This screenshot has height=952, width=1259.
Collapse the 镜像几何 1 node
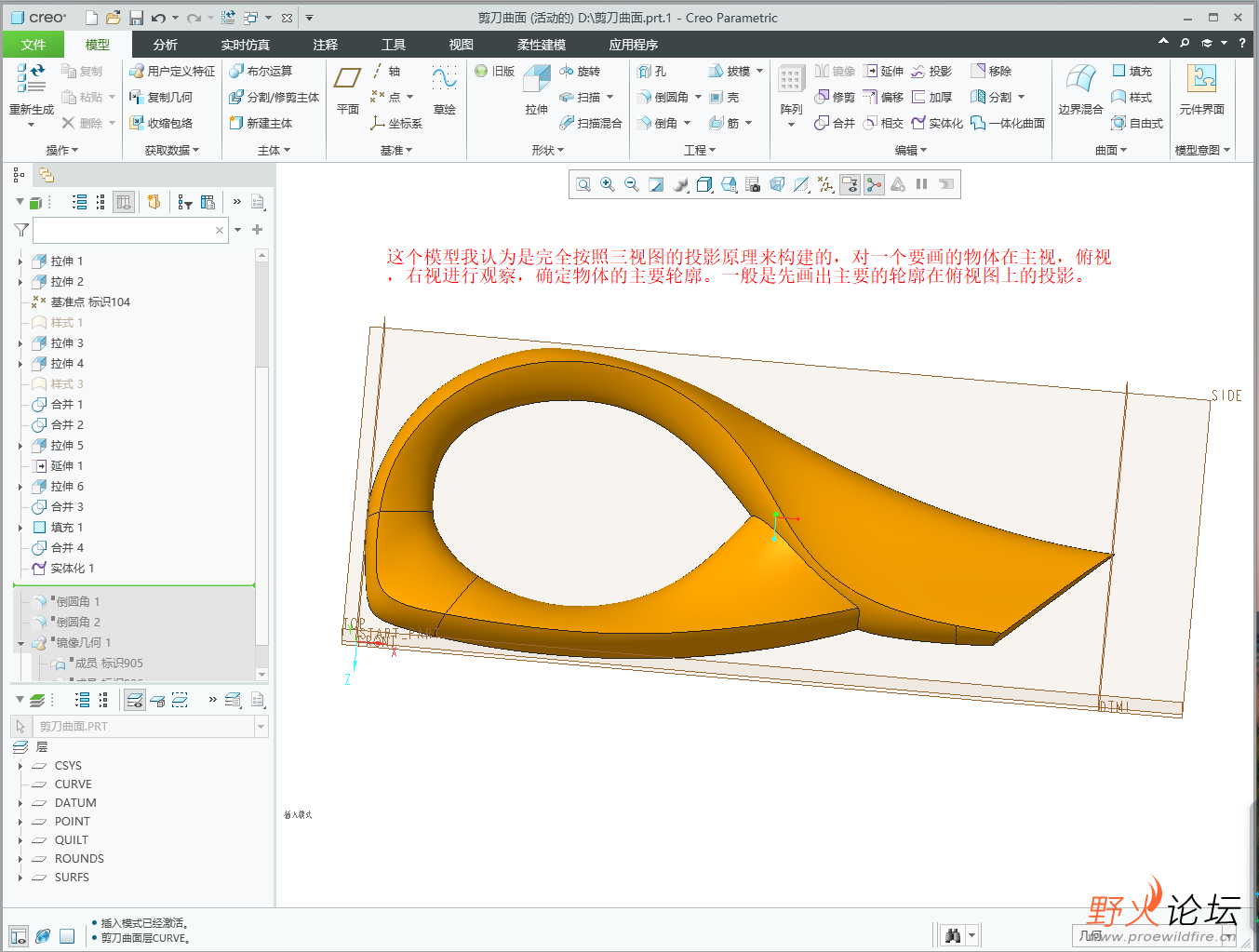pyautogui.click(x=20, y=643)
